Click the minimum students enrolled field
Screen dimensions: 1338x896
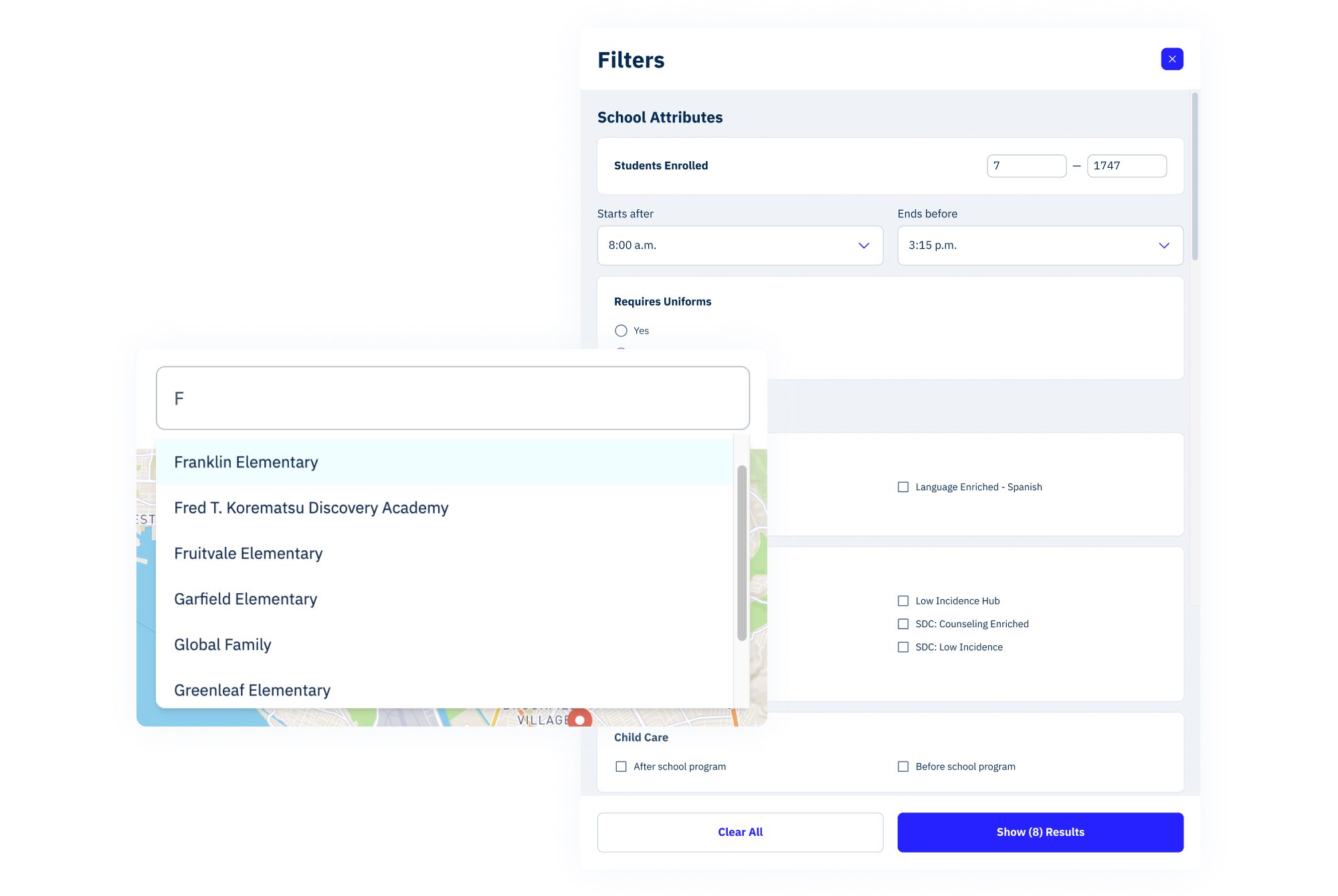tap(1026, 166)
